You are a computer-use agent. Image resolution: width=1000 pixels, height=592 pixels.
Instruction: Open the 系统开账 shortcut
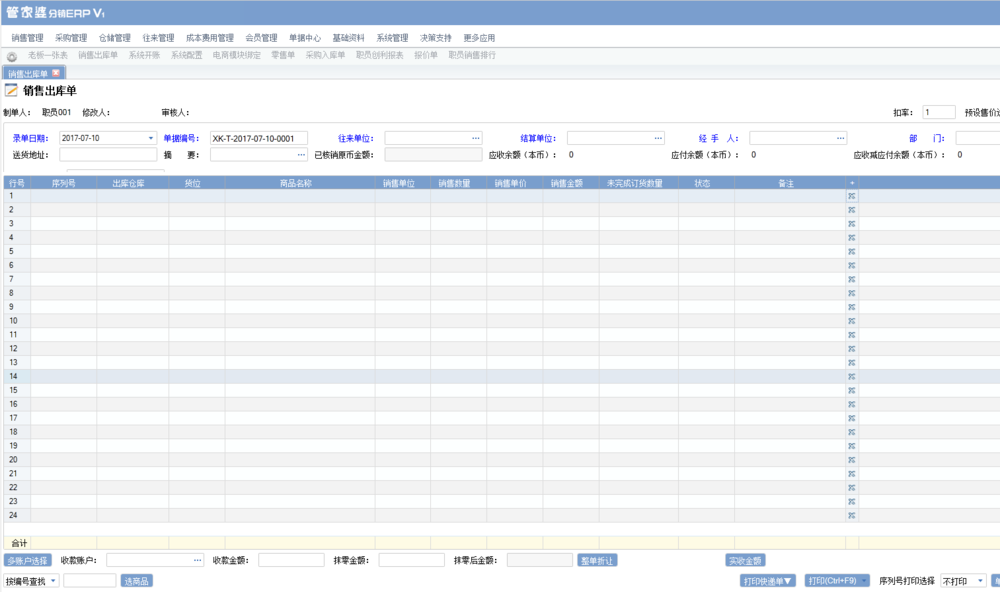144,55
